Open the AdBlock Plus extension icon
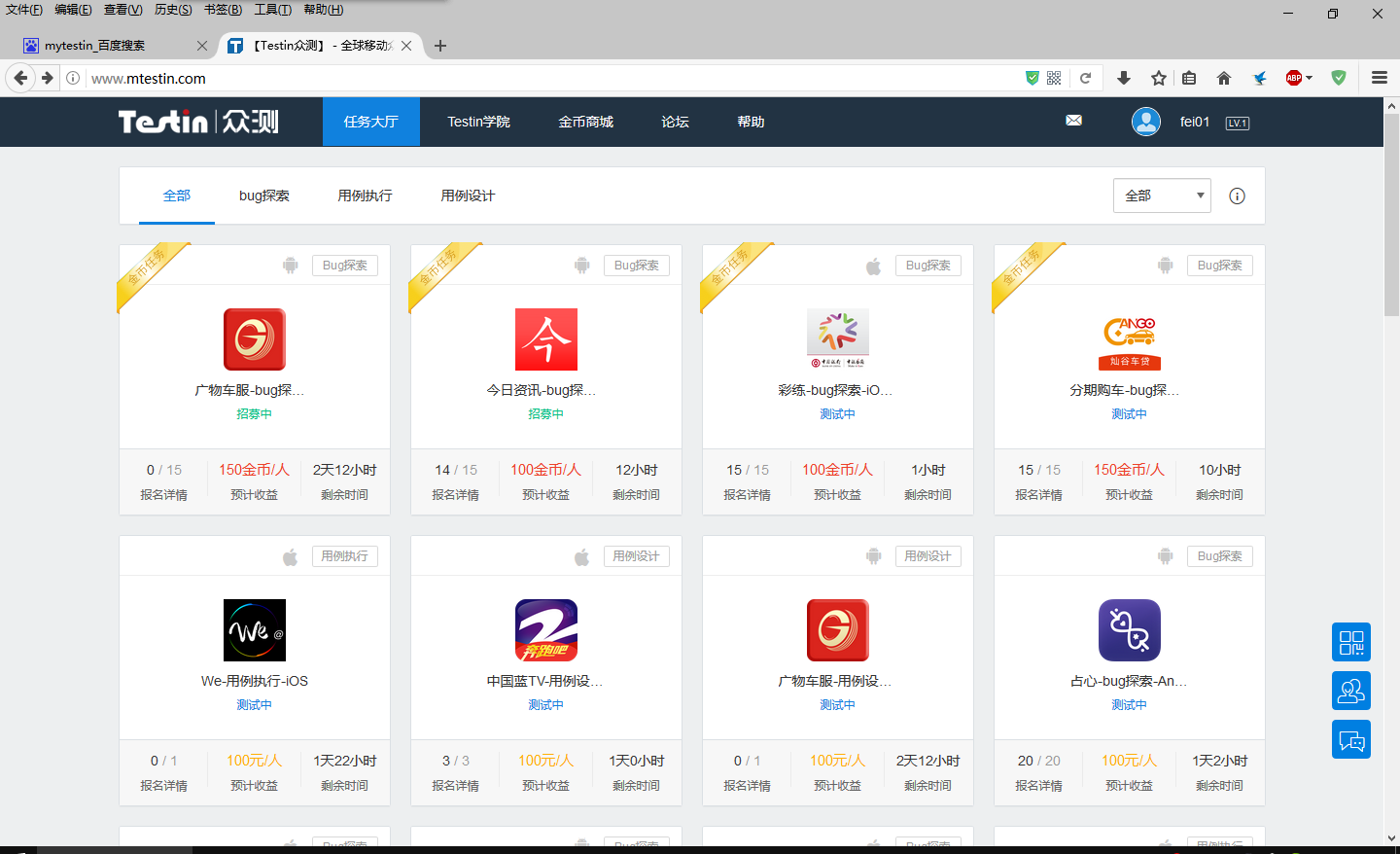Viewport: 1400px width, 854px height. point(1293,78)
